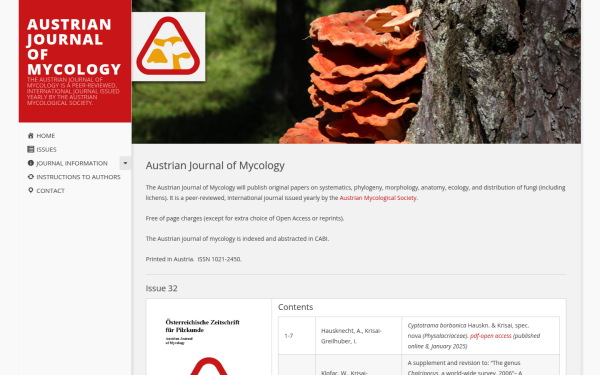Click the Issues list icon
Screen dimensions: 600x375
click(31, 150)
